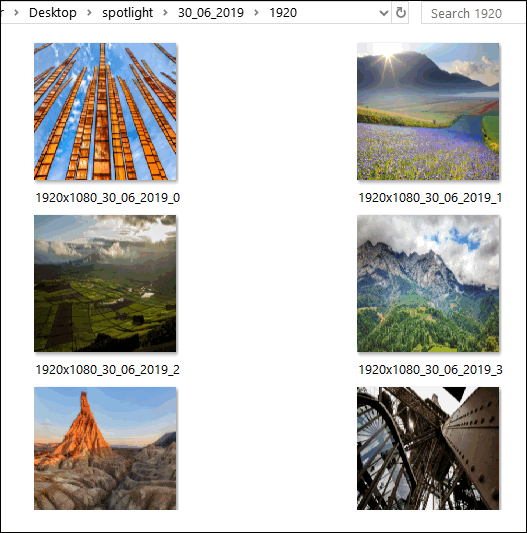The image size is (527, 533).
Task: Select the green patchwork valley thumbnail
Action: (105, 283)
